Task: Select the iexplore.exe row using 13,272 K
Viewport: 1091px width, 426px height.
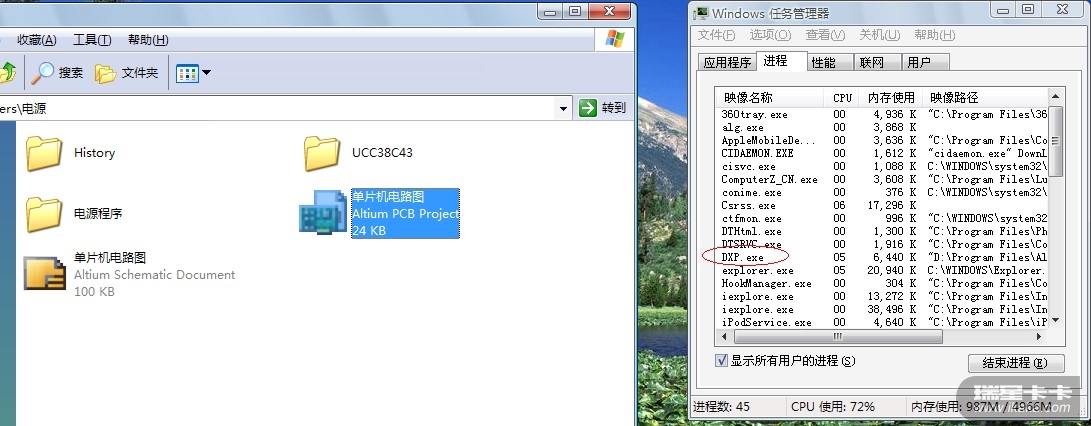Action: (x=882, y=297)
